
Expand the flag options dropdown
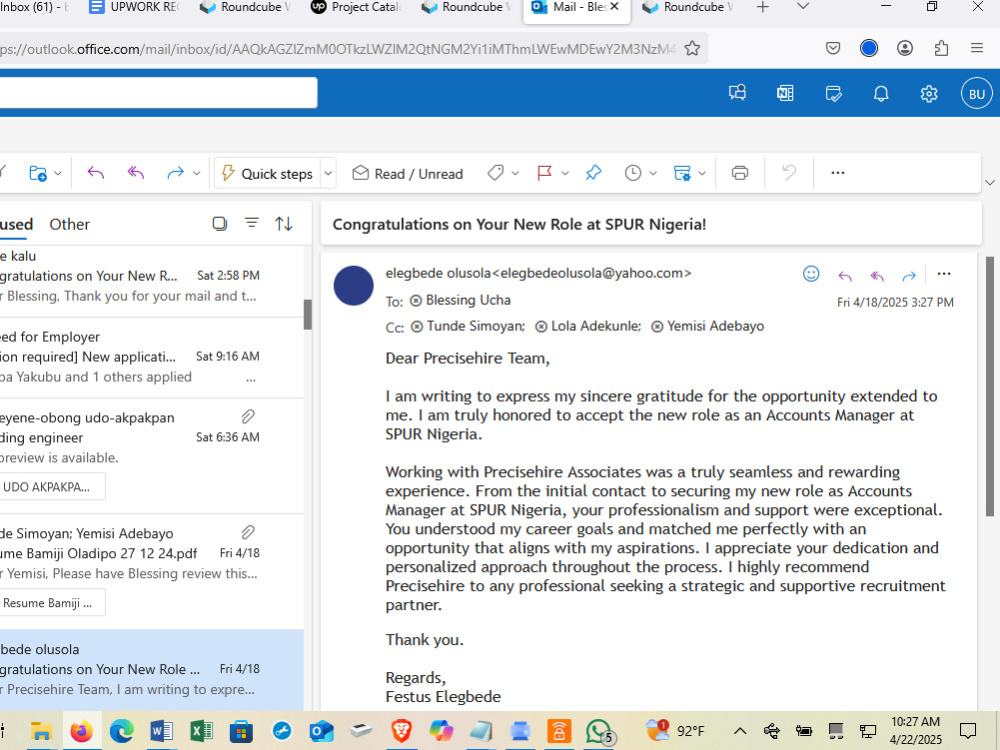[x=564, y=173]
